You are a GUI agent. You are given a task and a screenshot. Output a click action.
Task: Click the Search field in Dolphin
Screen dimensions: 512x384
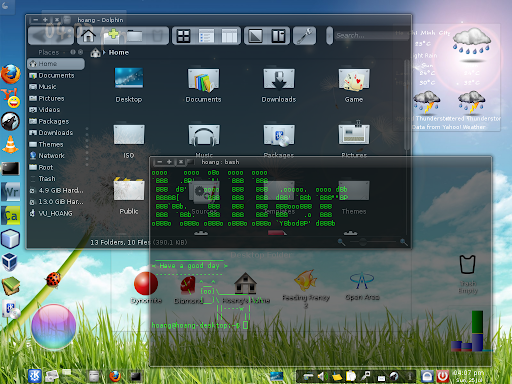(370, 35)
